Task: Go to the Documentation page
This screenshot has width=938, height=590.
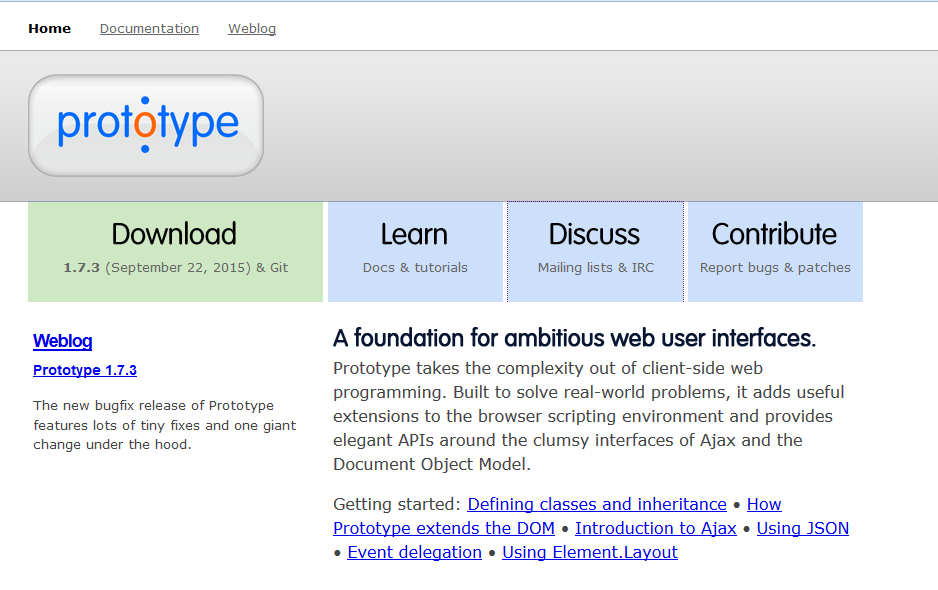Action: pos(149,29)
